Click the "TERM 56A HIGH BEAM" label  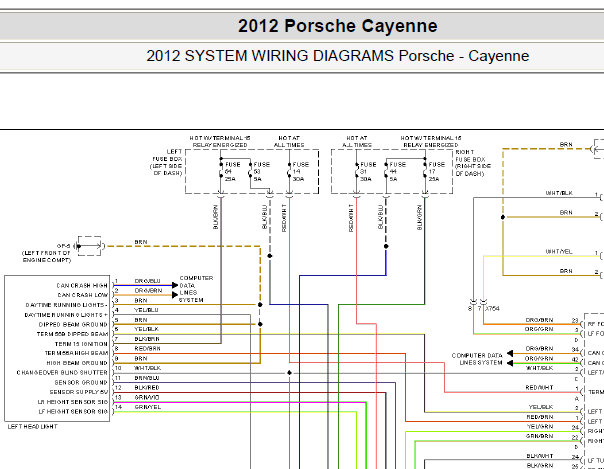click(x=76, y=353)
